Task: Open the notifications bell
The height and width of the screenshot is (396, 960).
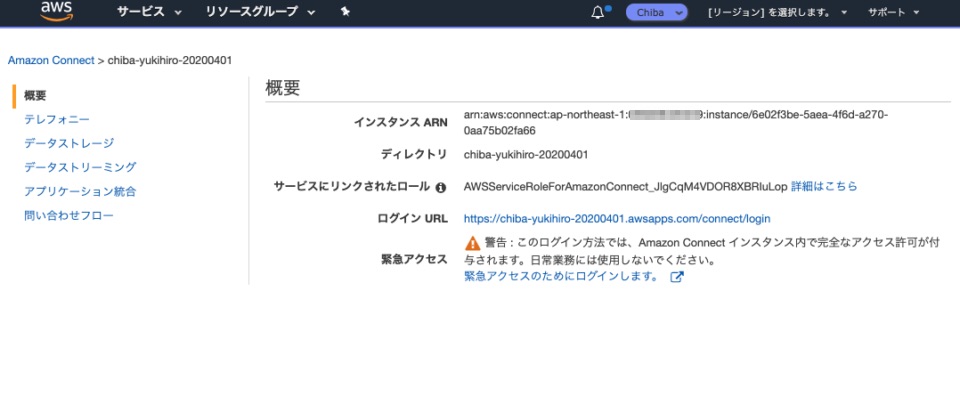Action: tap(598, 12)
